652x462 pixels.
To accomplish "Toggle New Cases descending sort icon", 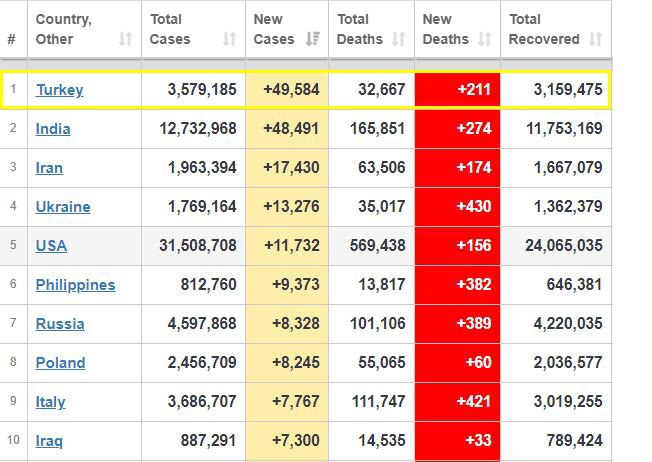I will coord(313,39).
